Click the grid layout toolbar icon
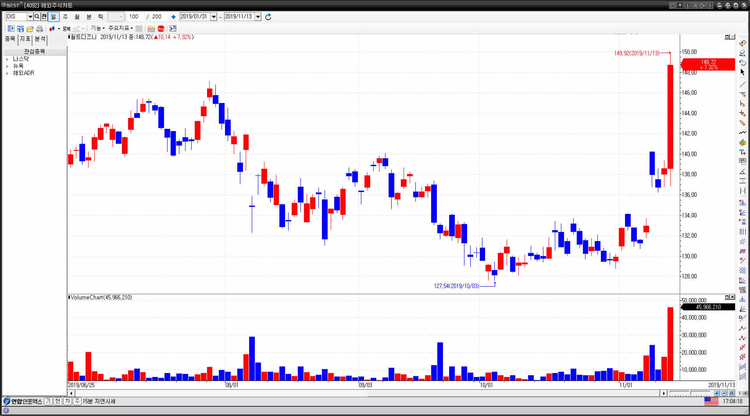The image size is (750, 416). tap(20, 29)
